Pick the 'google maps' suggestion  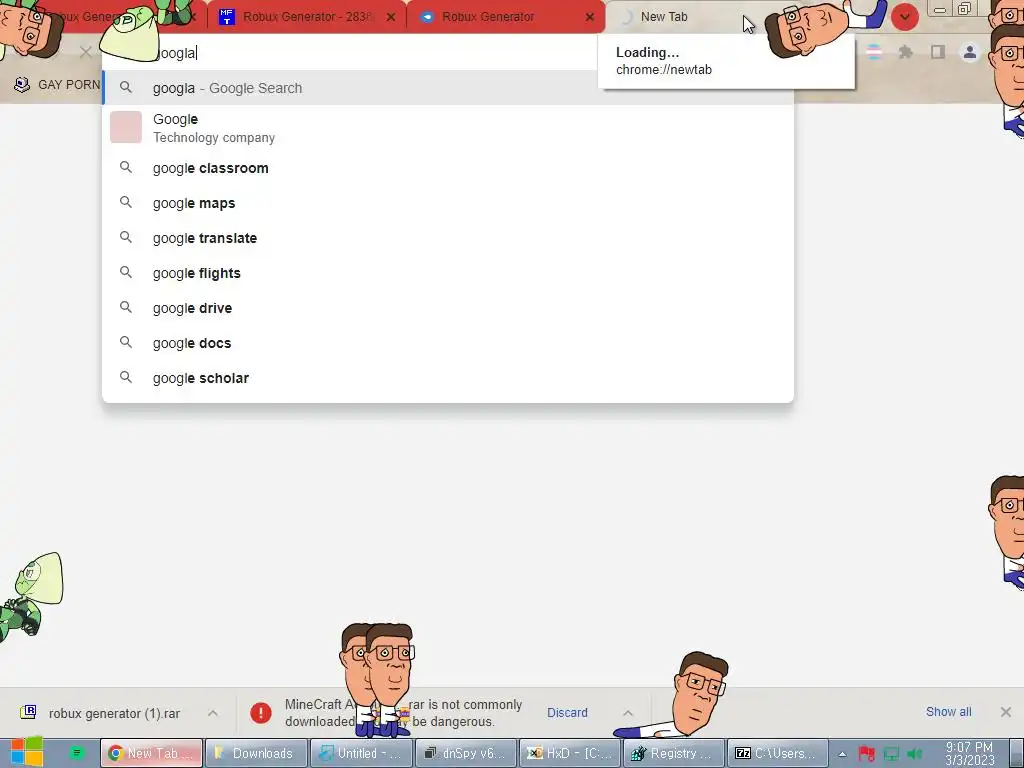(448, 203)
